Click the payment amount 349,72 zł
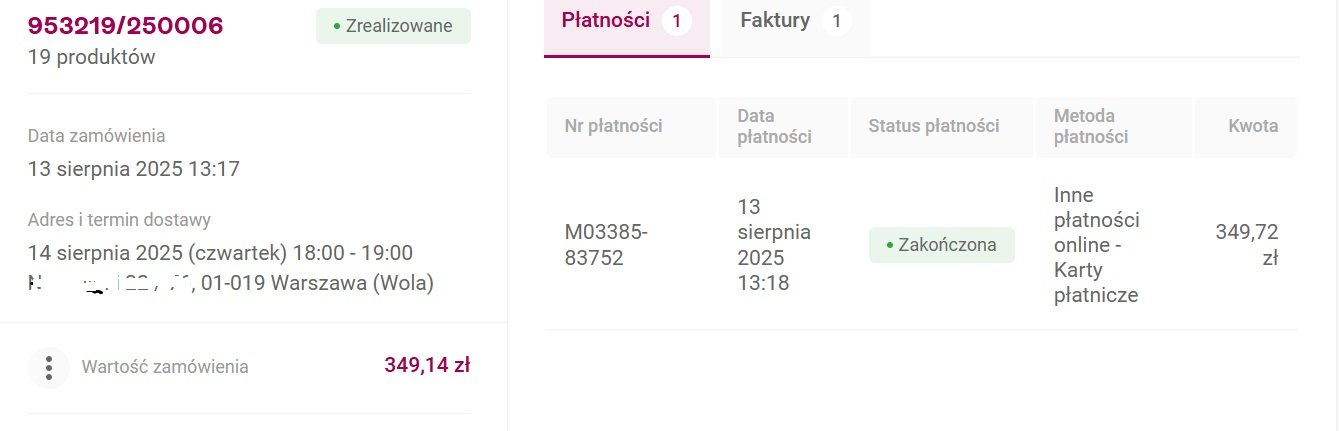 click(x=1247, y=245)
